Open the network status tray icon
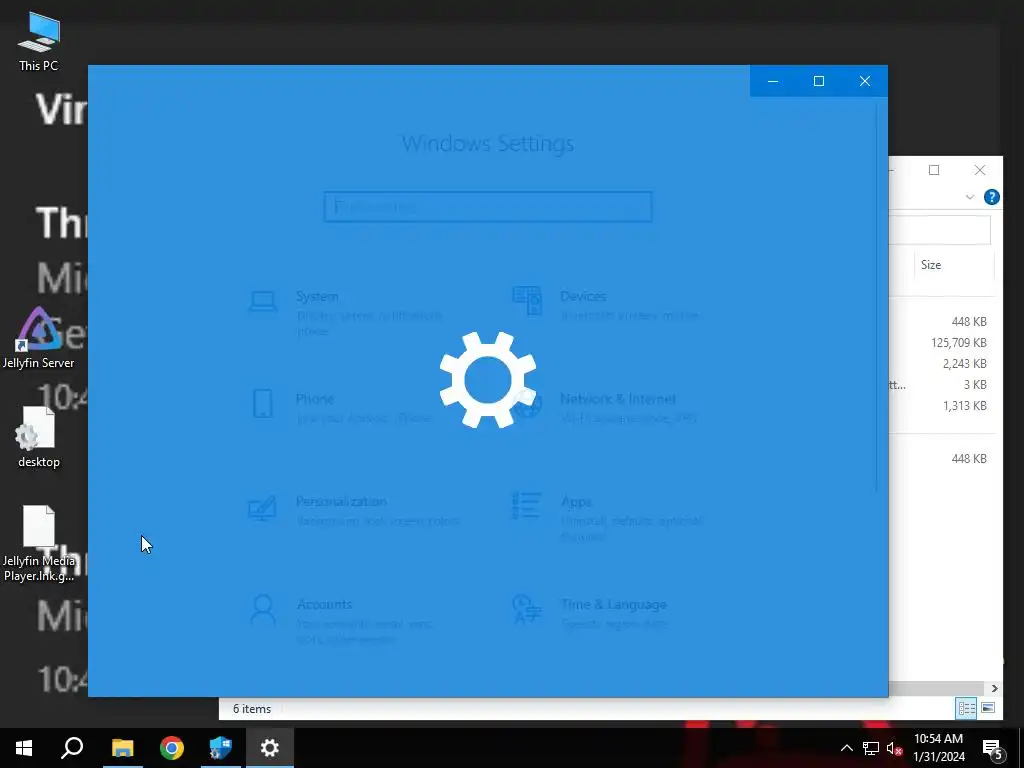The width and height of the screenshot is (1024, 768). click(871, 748)
